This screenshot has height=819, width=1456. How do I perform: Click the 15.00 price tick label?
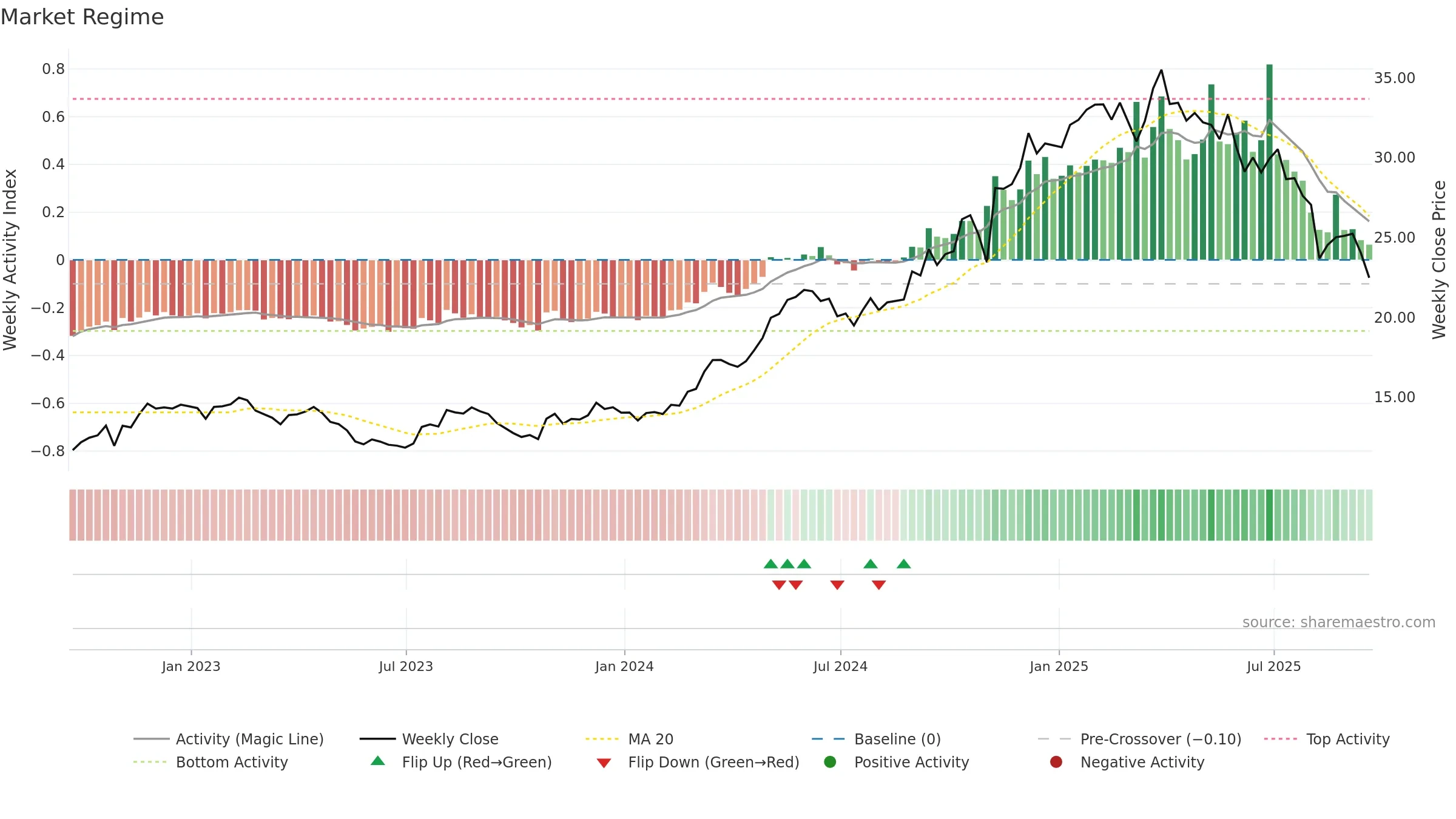click(1394, 397)
